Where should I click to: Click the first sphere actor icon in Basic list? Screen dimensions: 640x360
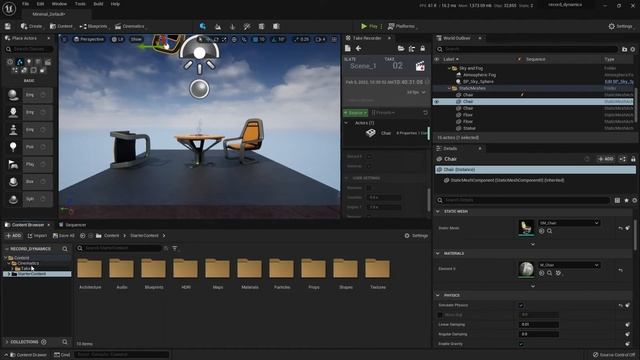(x=13, y=95)
